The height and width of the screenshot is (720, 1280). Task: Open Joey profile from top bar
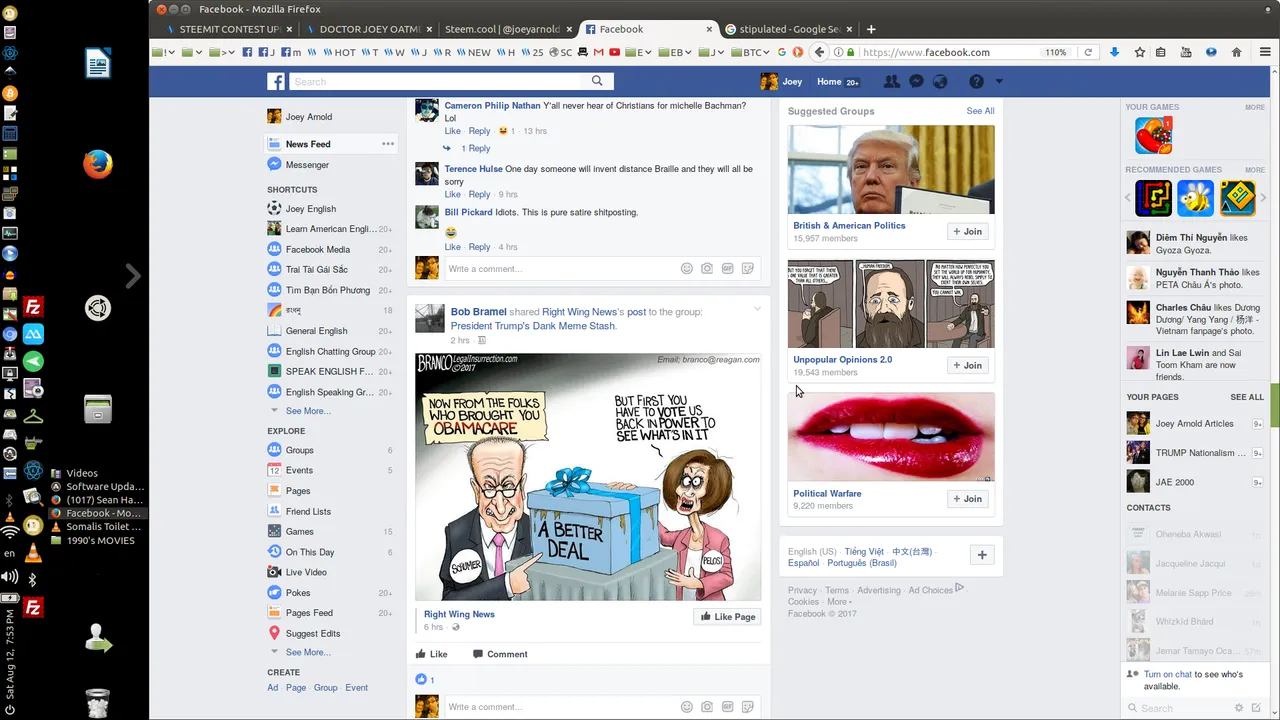tap(781, 82)
